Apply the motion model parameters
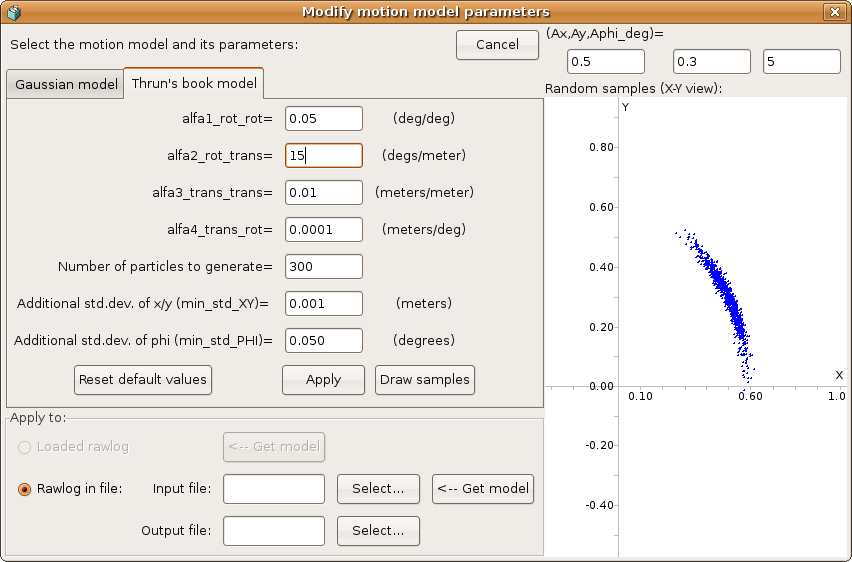This screenshot has height=562, width=852. click(x=323, y=380)
